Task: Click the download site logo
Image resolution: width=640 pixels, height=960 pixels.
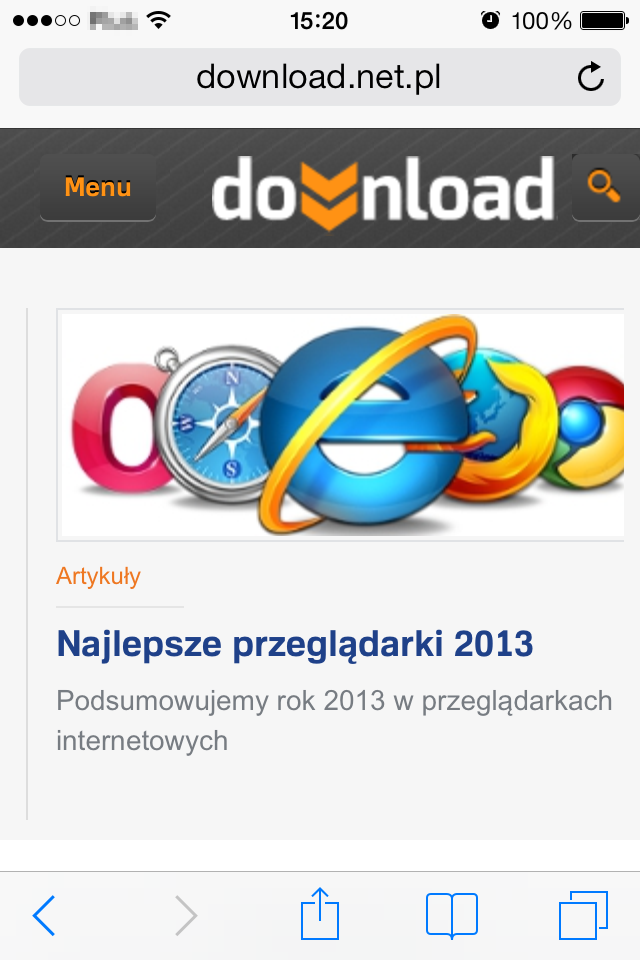Action: [x=383, y=191]
